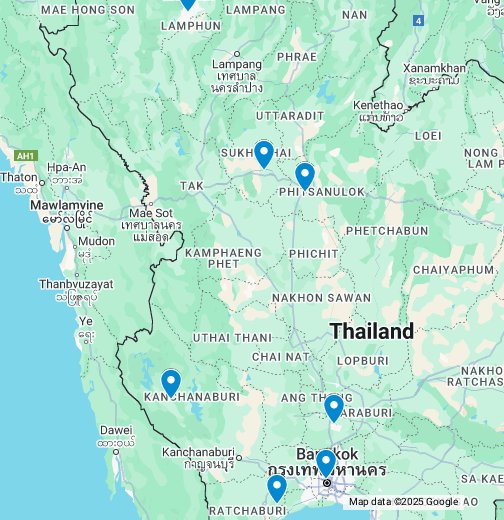Click the route 4 highway marker
504x520 pixels.
(418, 21)
